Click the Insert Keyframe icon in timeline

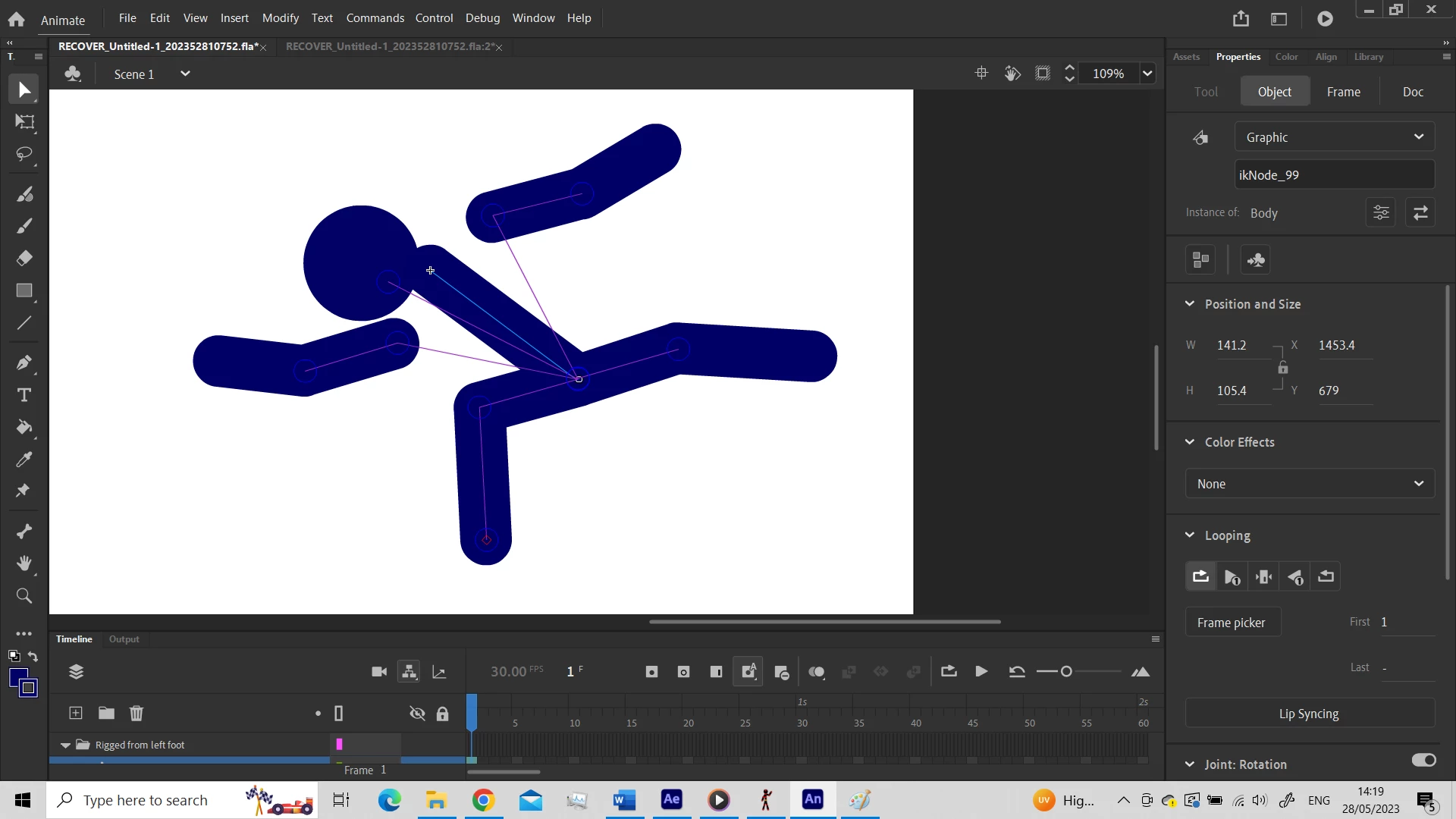pyautogui.click(x=651, y=672)
